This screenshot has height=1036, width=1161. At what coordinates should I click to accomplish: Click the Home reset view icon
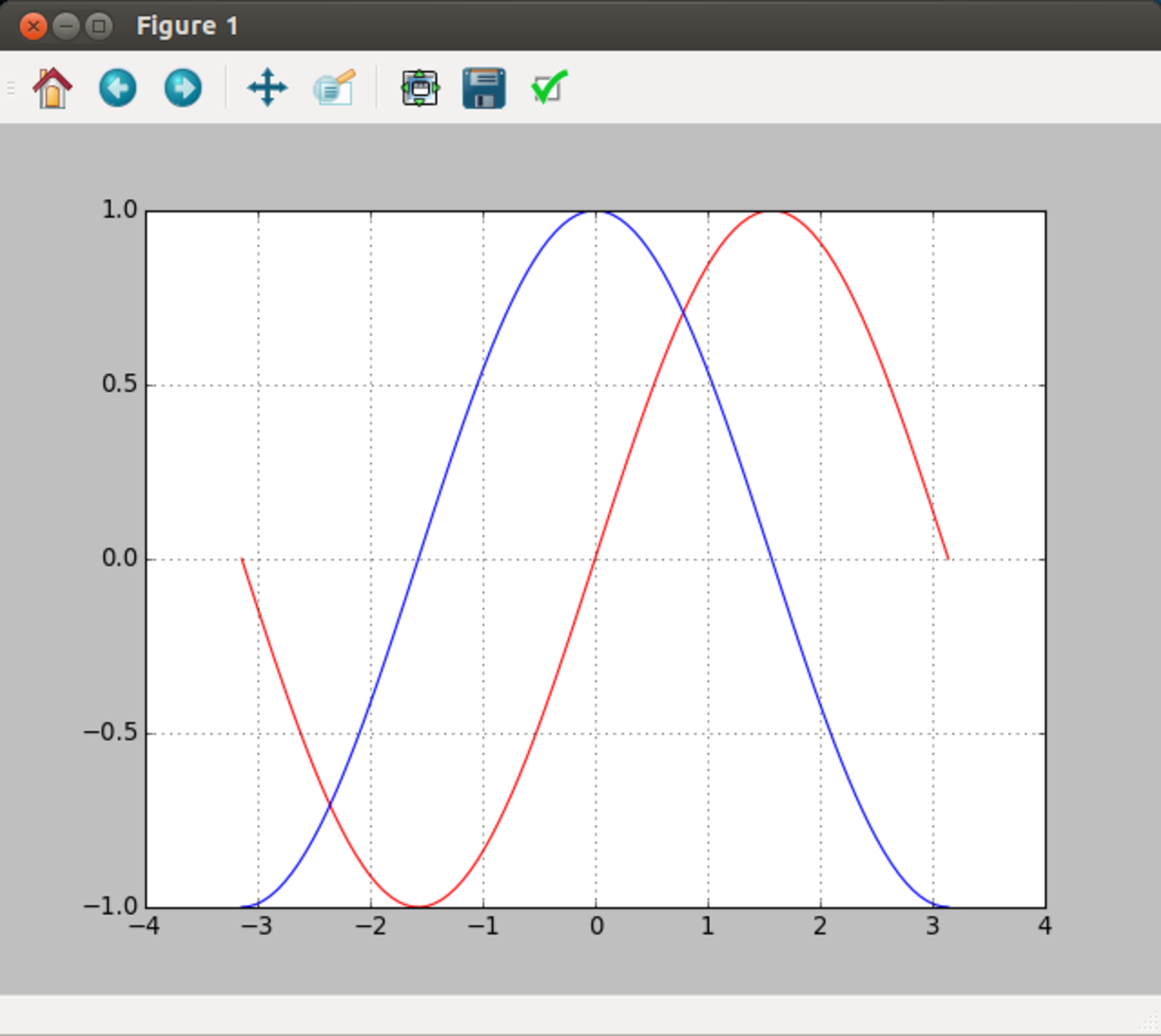52,88
